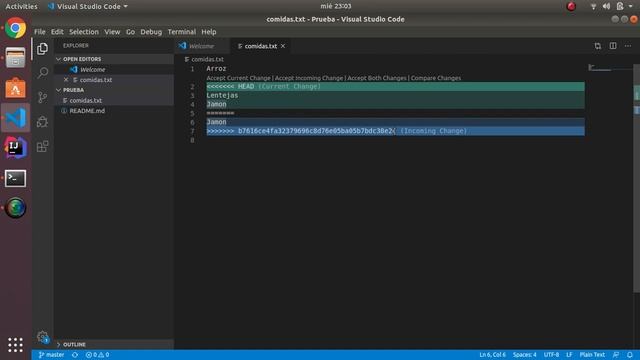640x360 pixels.
Task: Open the Edit menu
Action: tap(57, 32)
